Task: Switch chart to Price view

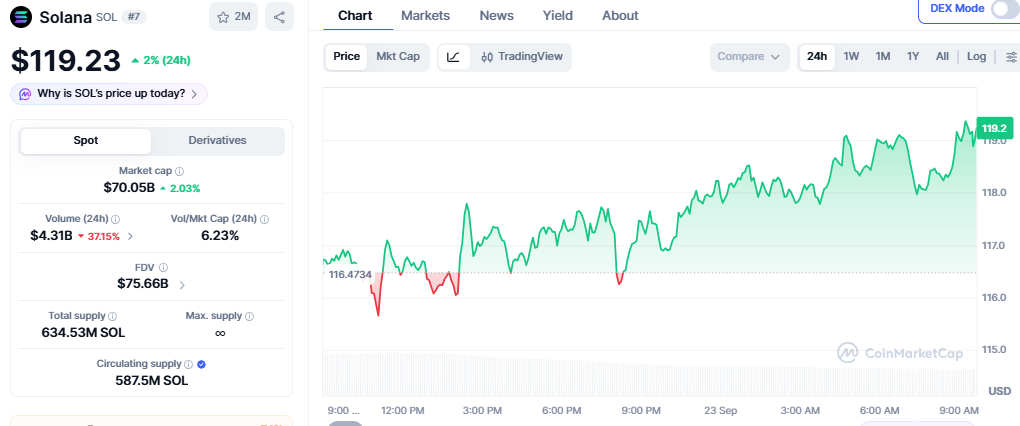Action: pyautogui.click(x=347, y=57)
